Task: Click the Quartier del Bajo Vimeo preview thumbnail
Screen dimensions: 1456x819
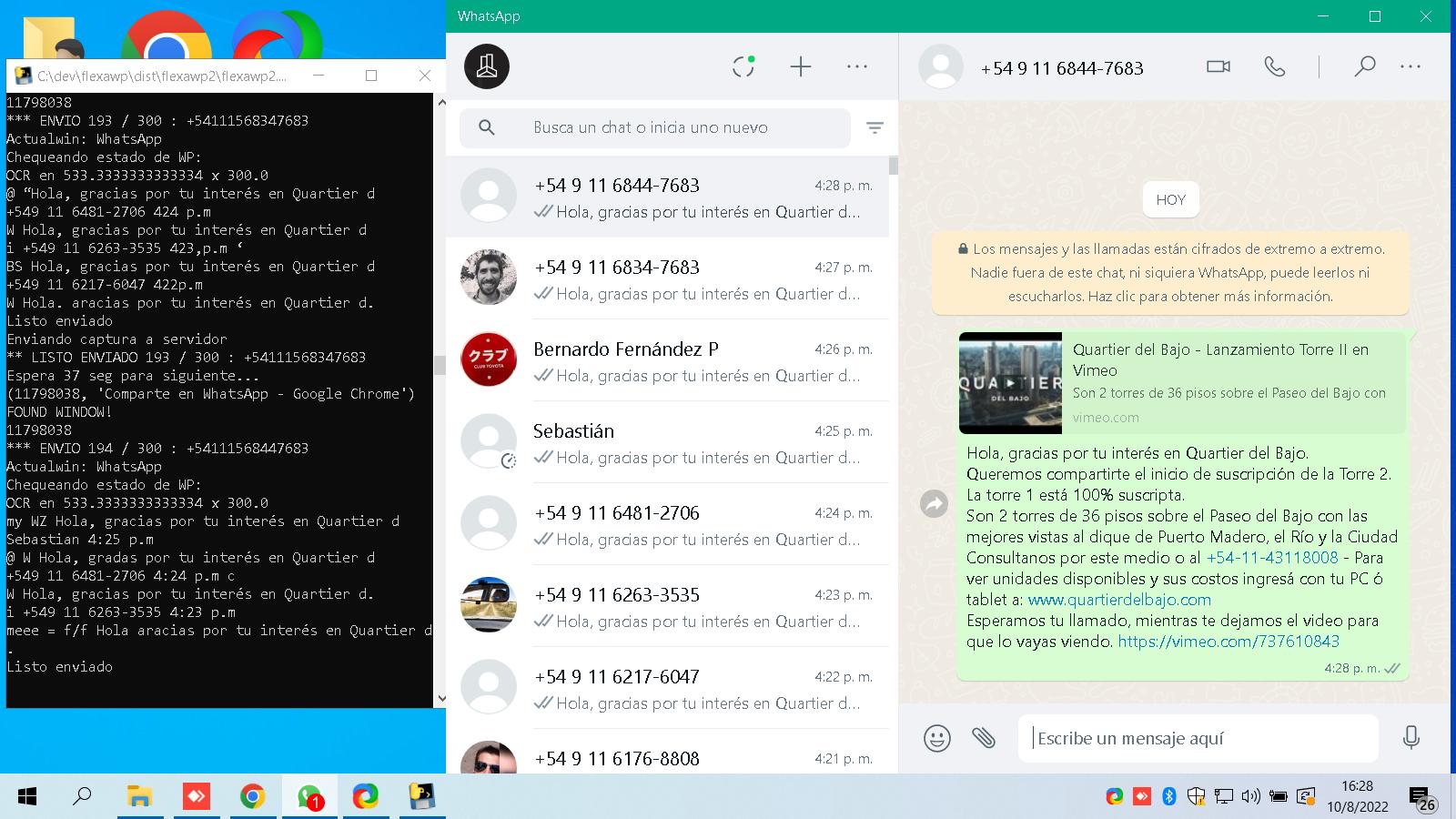Action: tap(1010, 383)
